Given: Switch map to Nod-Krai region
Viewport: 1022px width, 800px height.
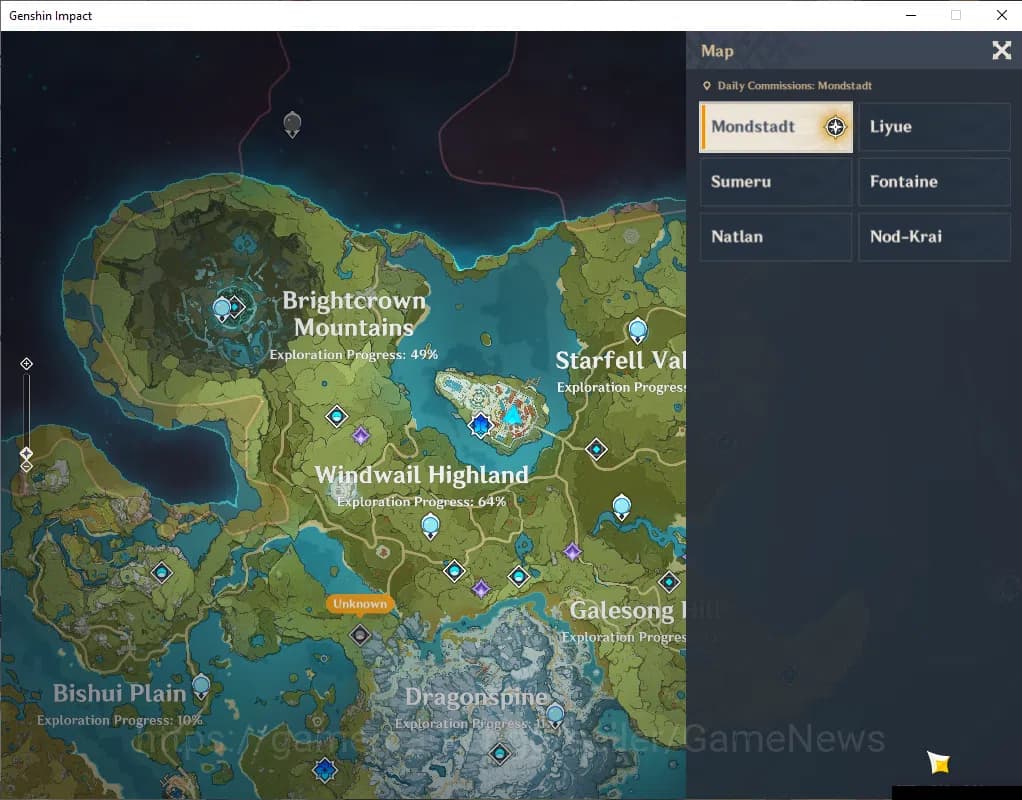Looking at the screenshot, I should [x=934, y=237].
